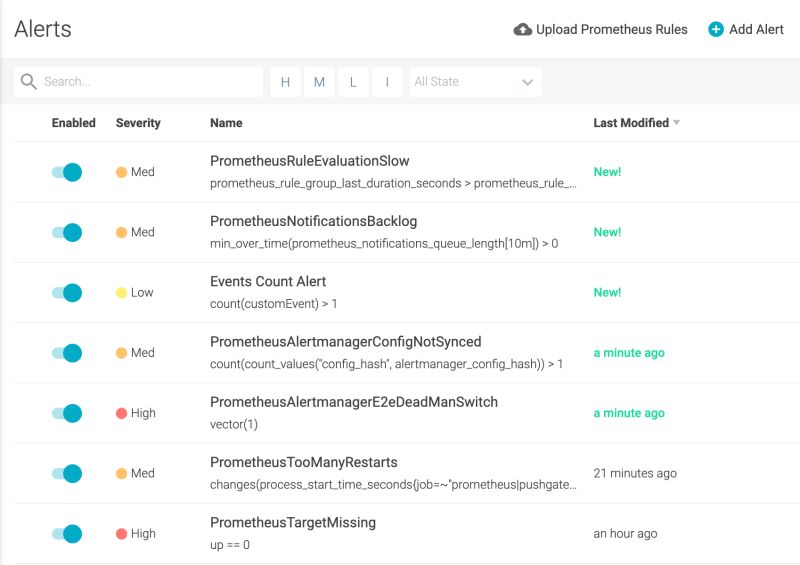Open the PrometheusAlertmanagerE2eDeadManSwitch alert
Viewport: 800px width, 565px height.
[354, 402]
